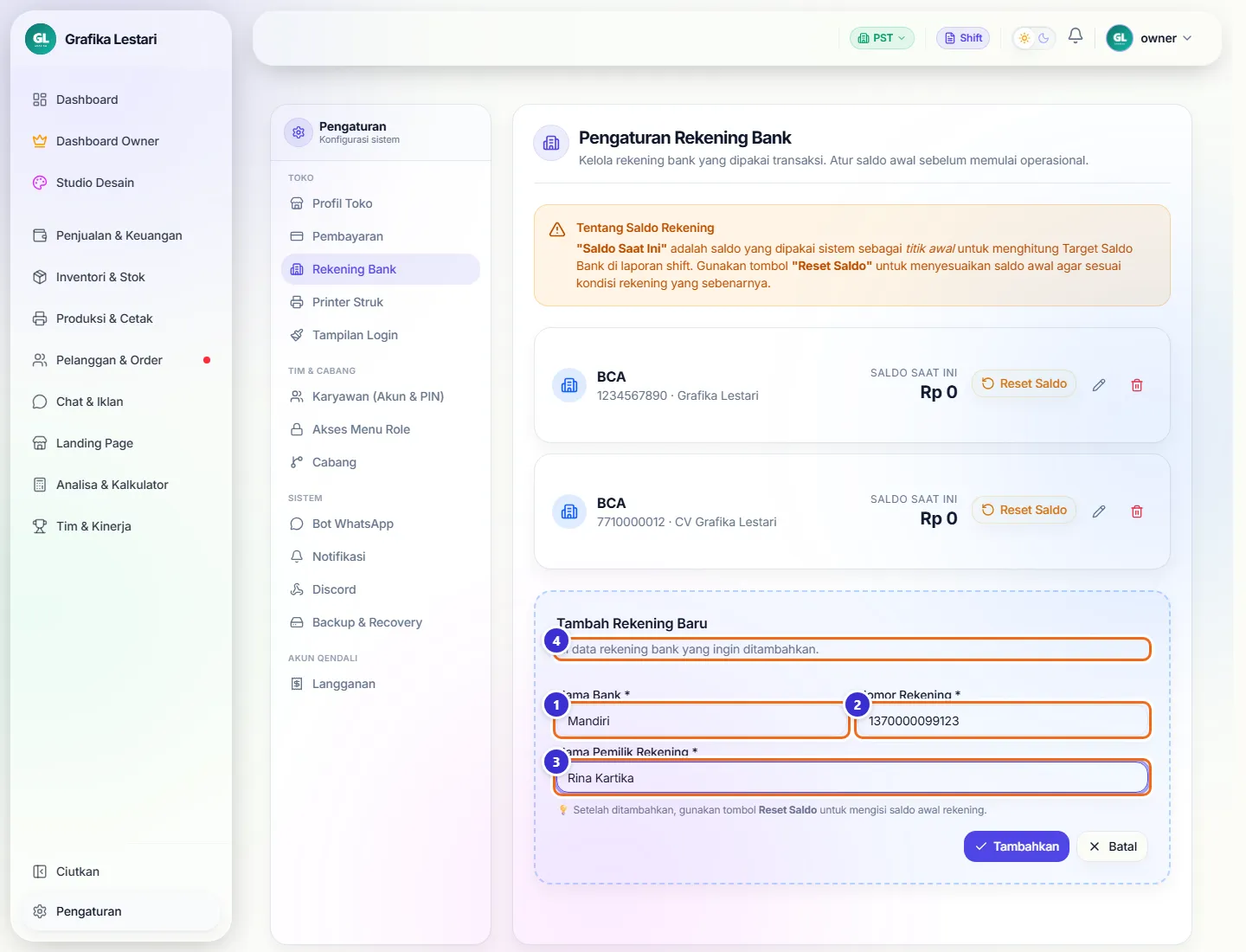Open Pengaturan at sidebar bottom
This screenshot has width=1246, height=952.
click(121, 911)
